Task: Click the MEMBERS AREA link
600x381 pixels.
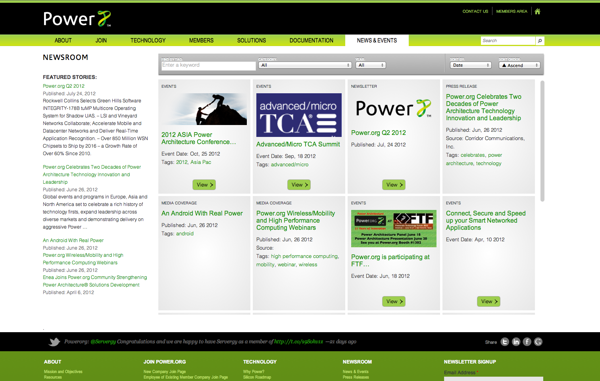Action: (512, 11)
